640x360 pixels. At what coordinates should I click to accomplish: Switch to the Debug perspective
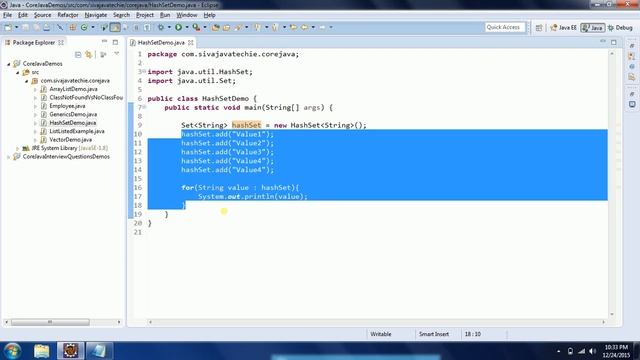(x=620, y=28)
